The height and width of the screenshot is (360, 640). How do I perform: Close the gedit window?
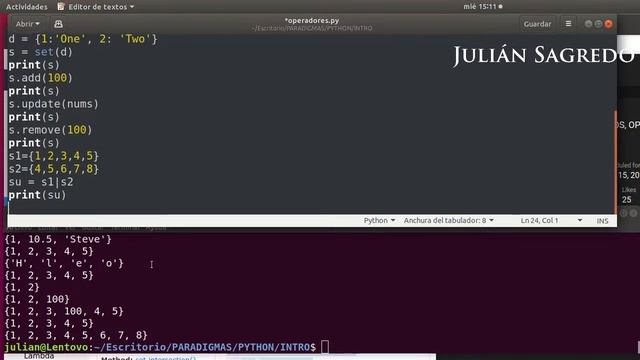[609, 24]
